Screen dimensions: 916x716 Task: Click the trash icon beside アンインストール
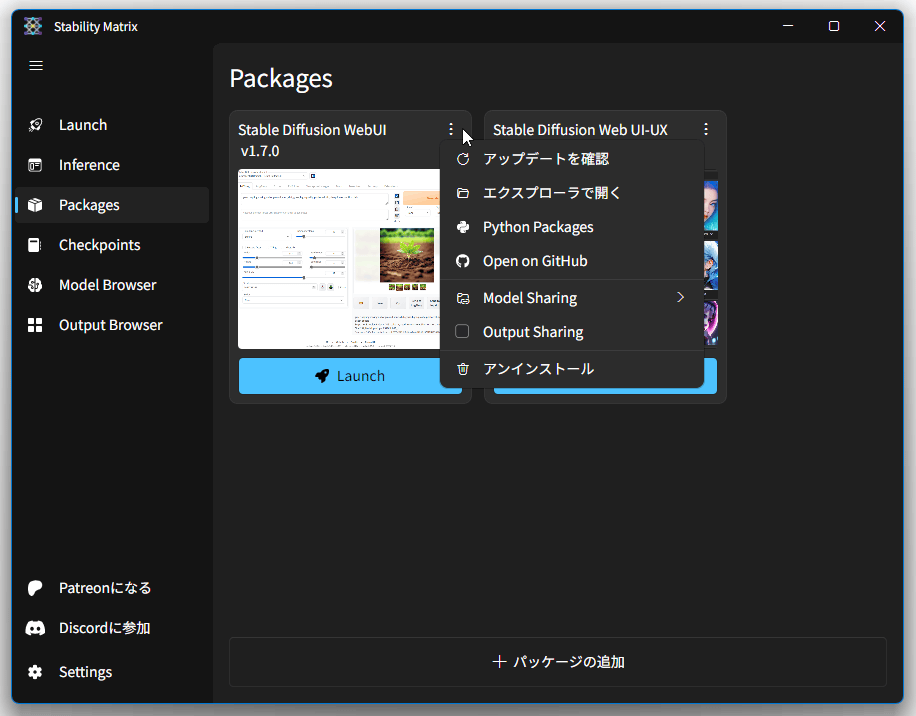click(463, 369)
